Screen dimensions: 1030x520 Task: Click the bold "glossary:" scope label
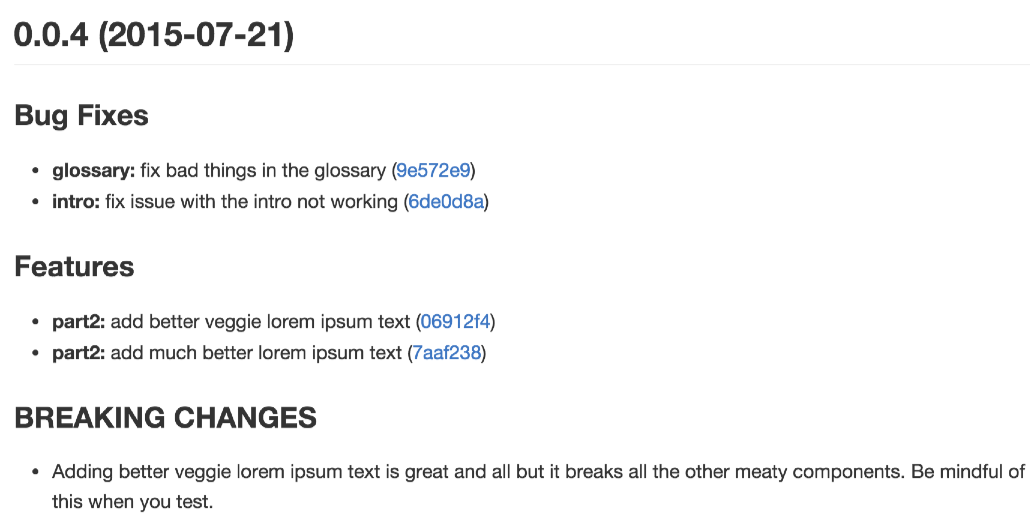click(x=93, y=170)
